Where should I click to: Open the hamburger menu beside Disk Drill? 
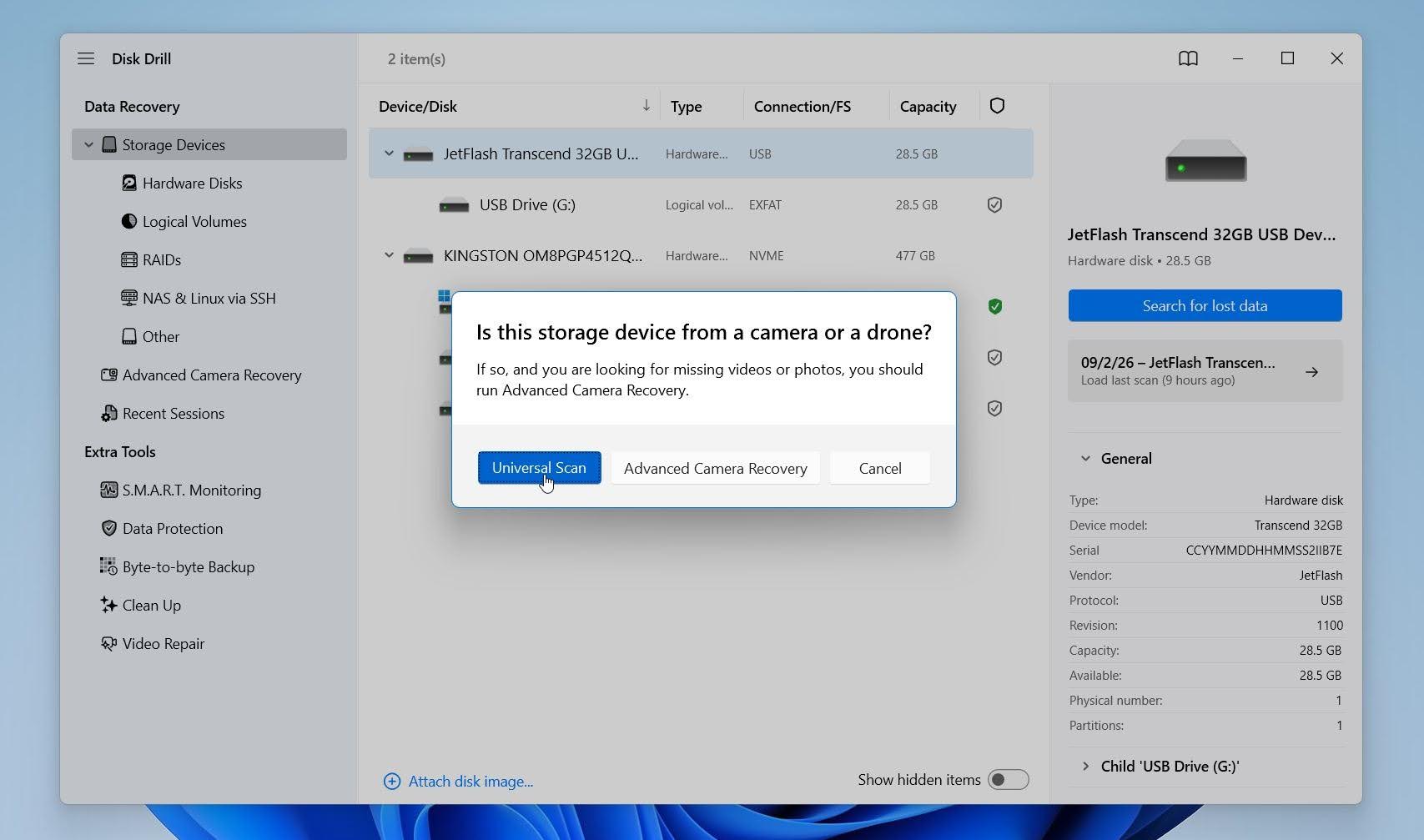86,58
